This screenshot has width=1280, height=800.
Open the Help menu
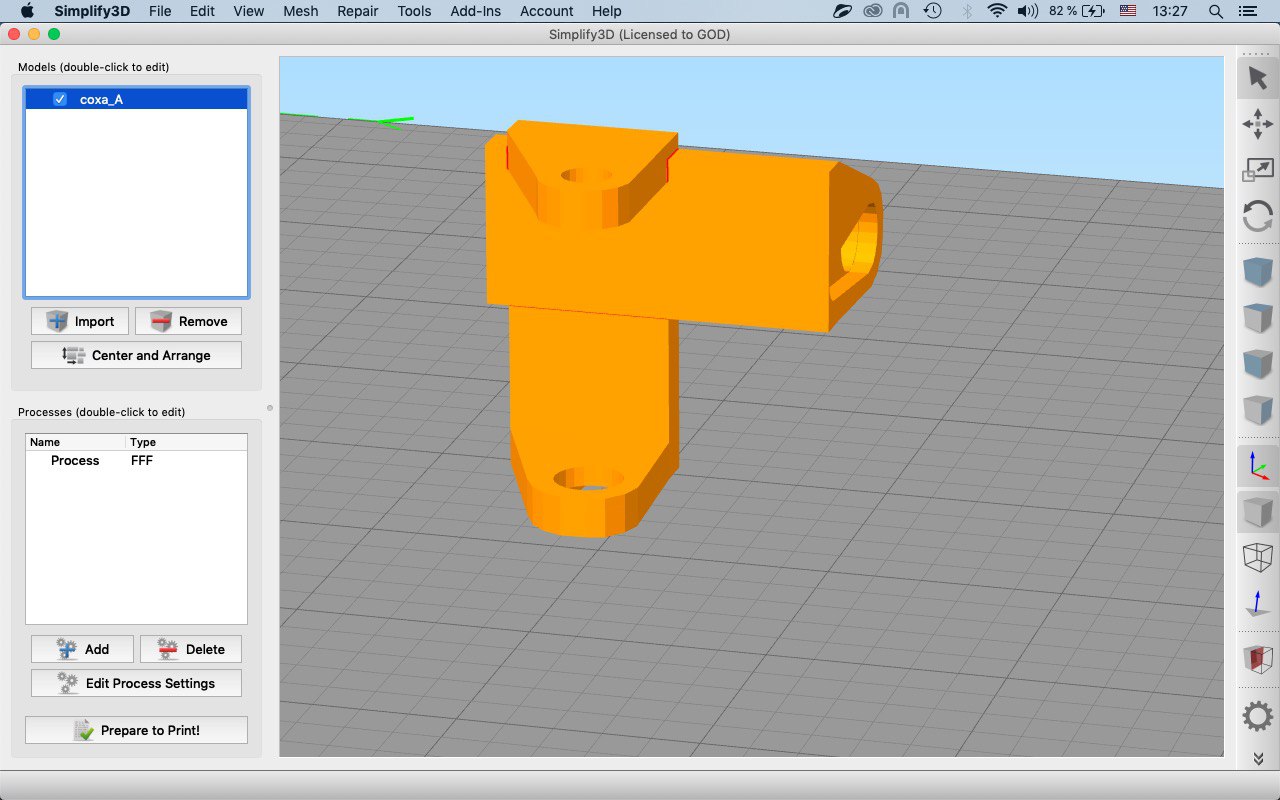pos(606,11)
